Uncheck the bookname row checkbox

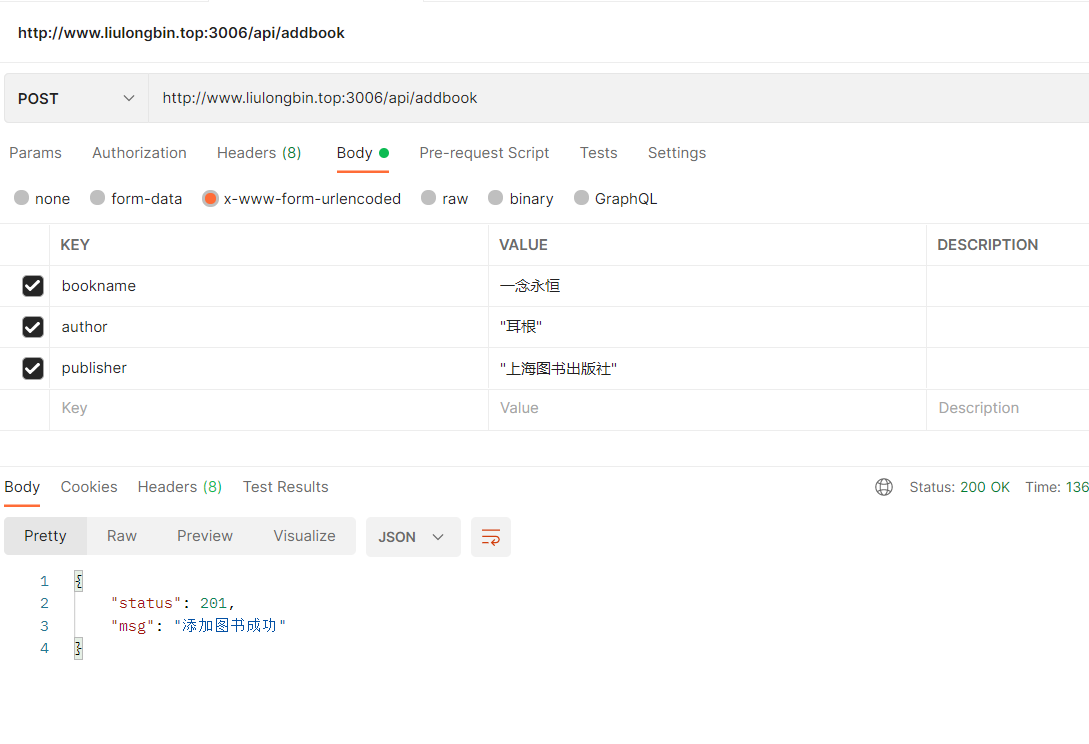click(33, 286)
